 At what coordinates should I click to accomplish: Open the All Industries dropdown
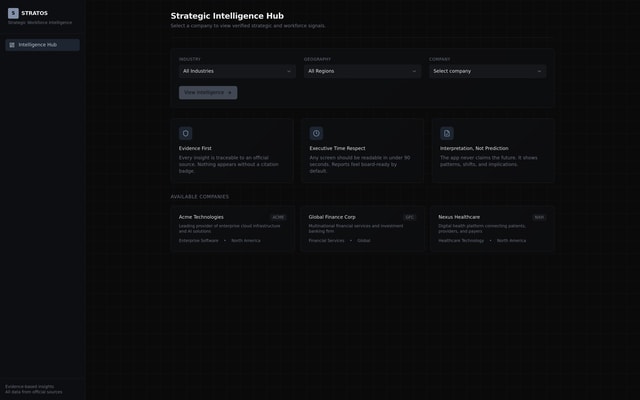(237, 71)
